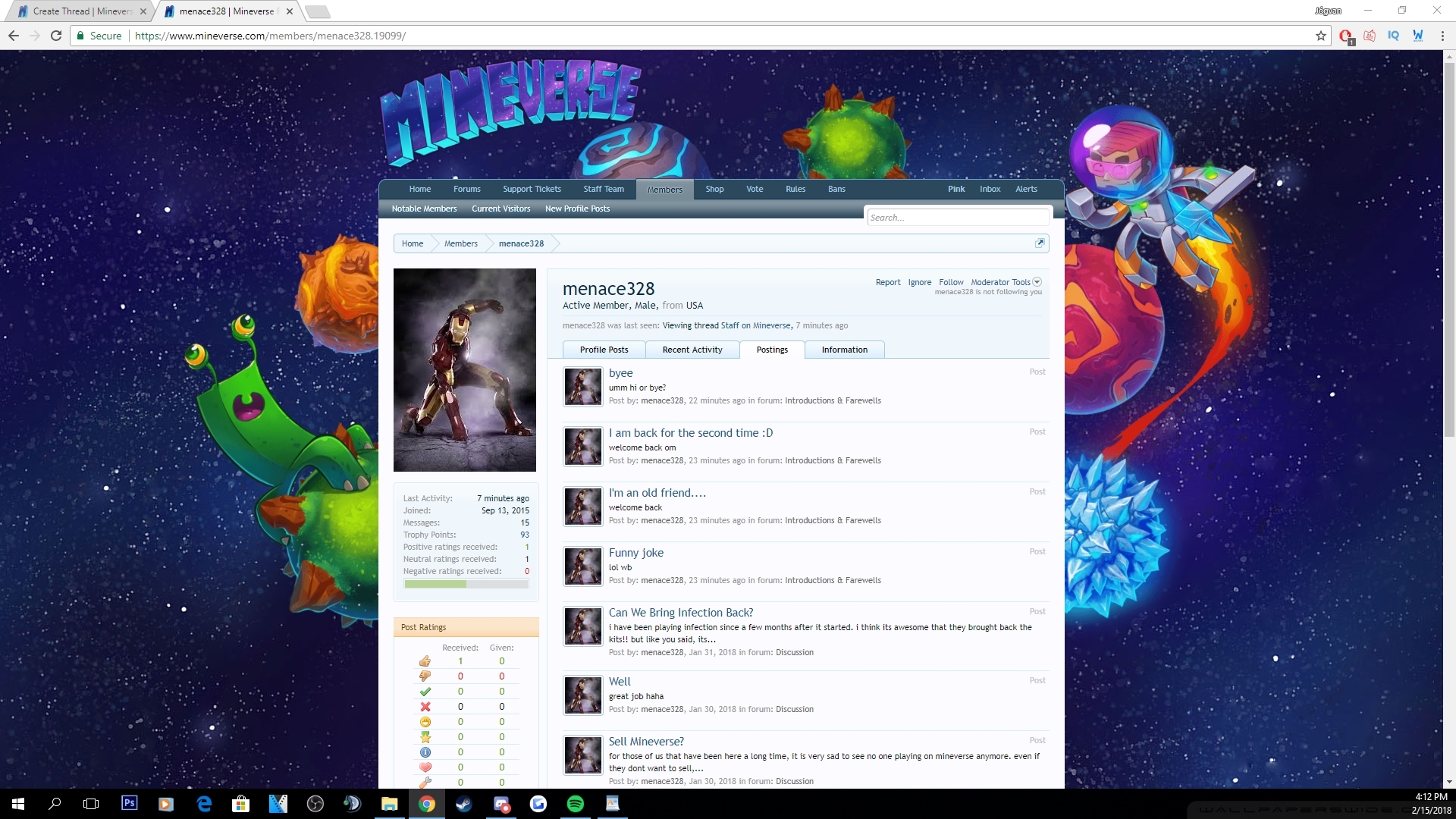
Task: Click the ratings progress bar in the sidebar
Action: (x=466, y=584)
